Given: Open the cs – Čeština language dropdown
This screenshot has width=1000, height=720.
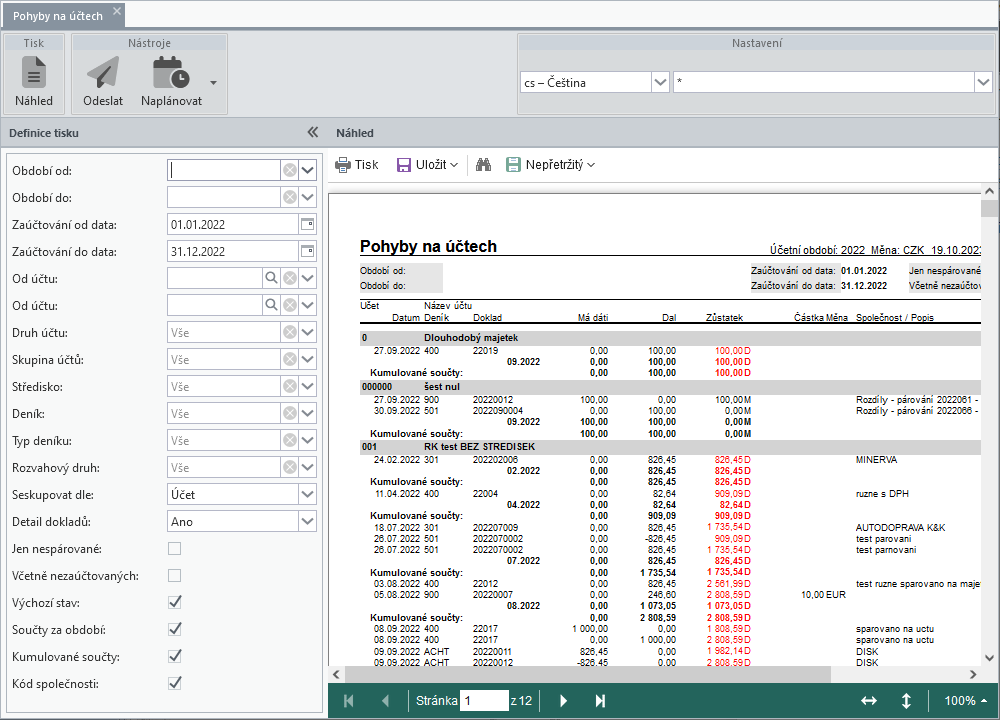Looking at the screenshot, I should tap(659, 83).
